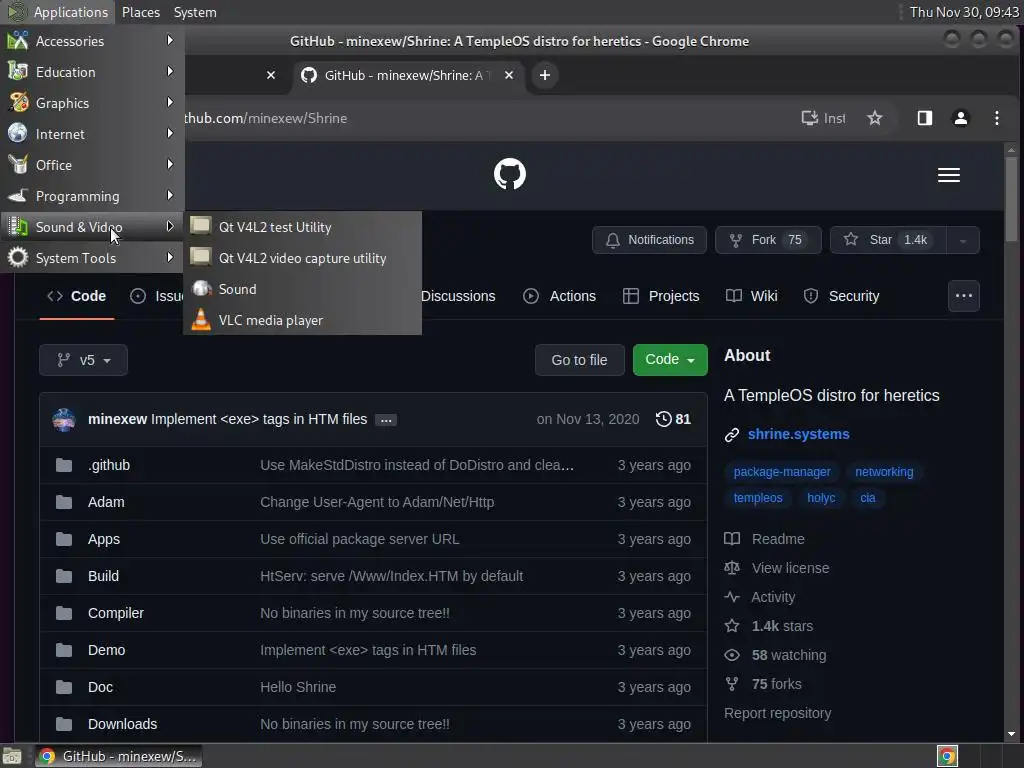Click the templeos topic tag
1024x768 pixels.
[x=758, y=498]
